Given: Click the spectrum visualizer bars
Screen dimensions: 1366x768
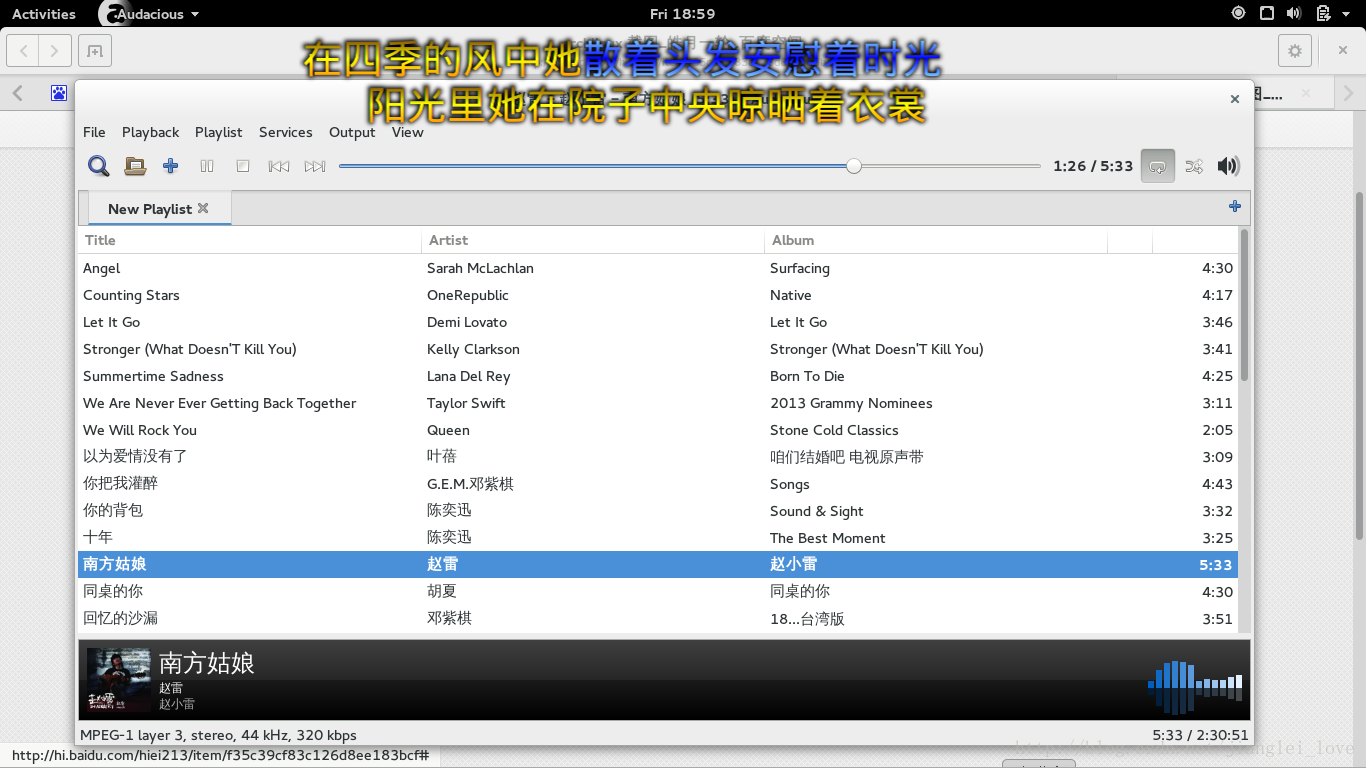Looking at the screenshot, I should pos(1195,687).
